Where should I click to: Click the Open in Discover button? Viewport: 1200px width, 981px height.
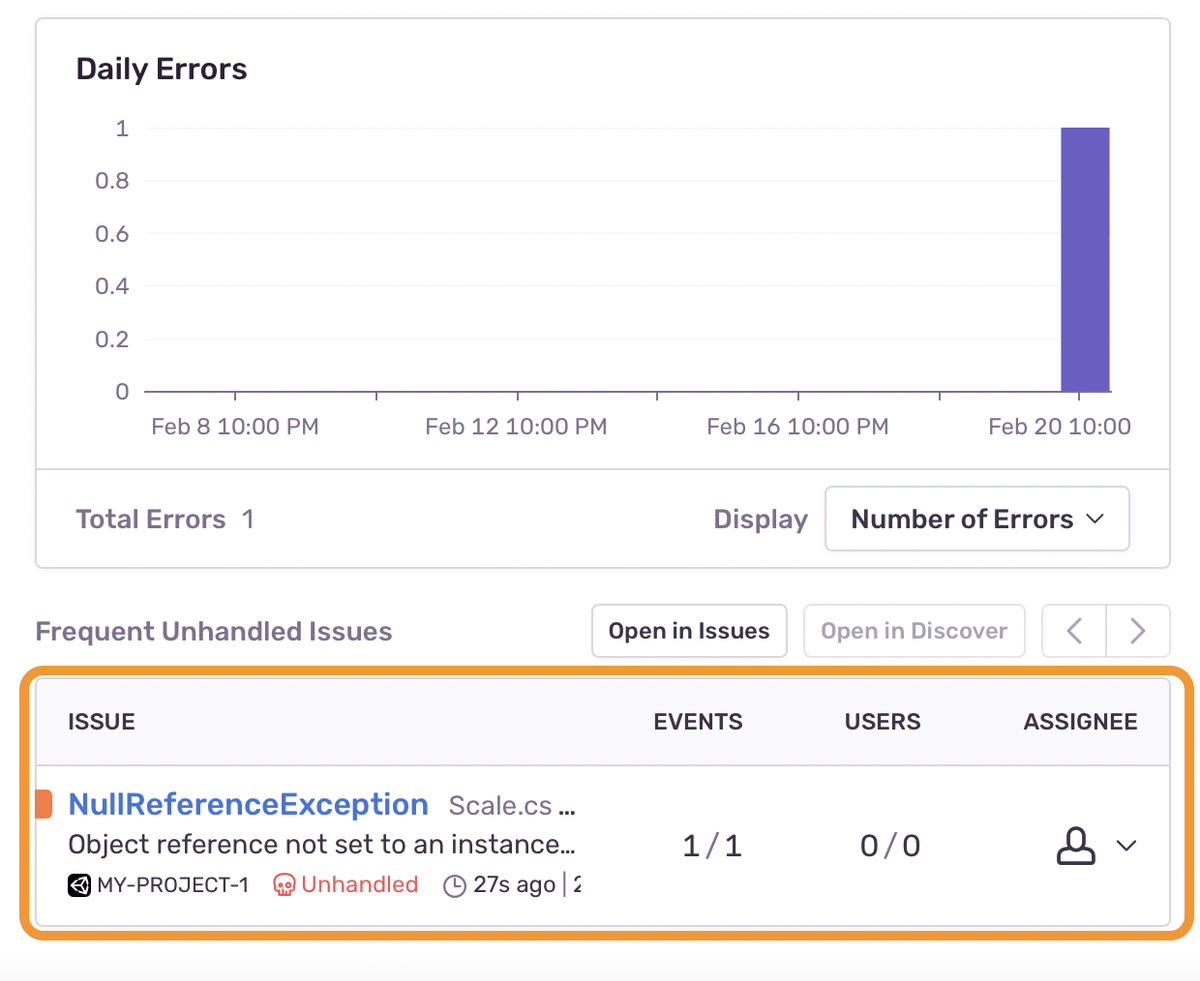point(914,631)
